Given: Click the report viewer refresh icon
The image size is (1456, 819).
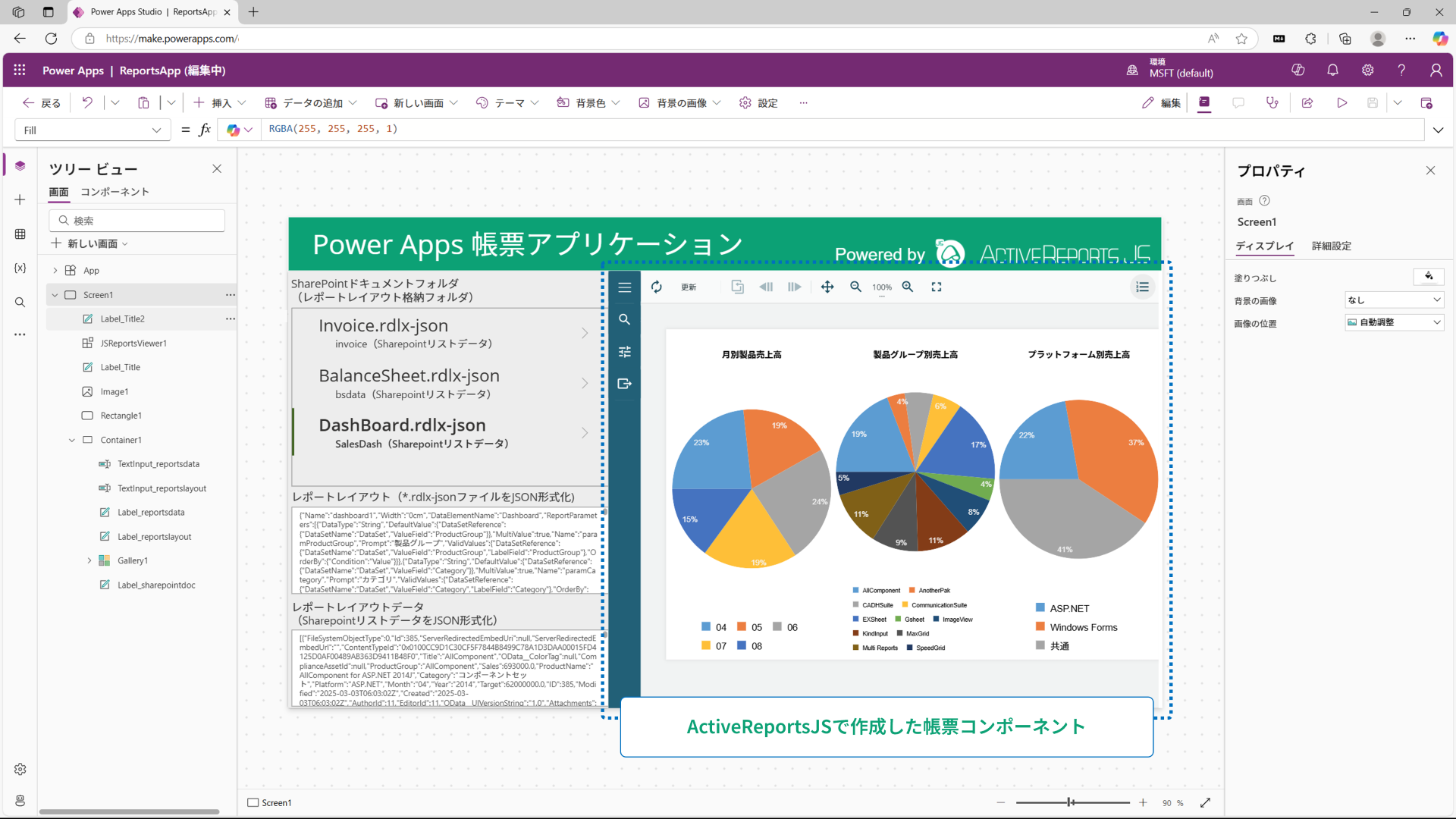Looking at the screenshot, I should (657, 287).
